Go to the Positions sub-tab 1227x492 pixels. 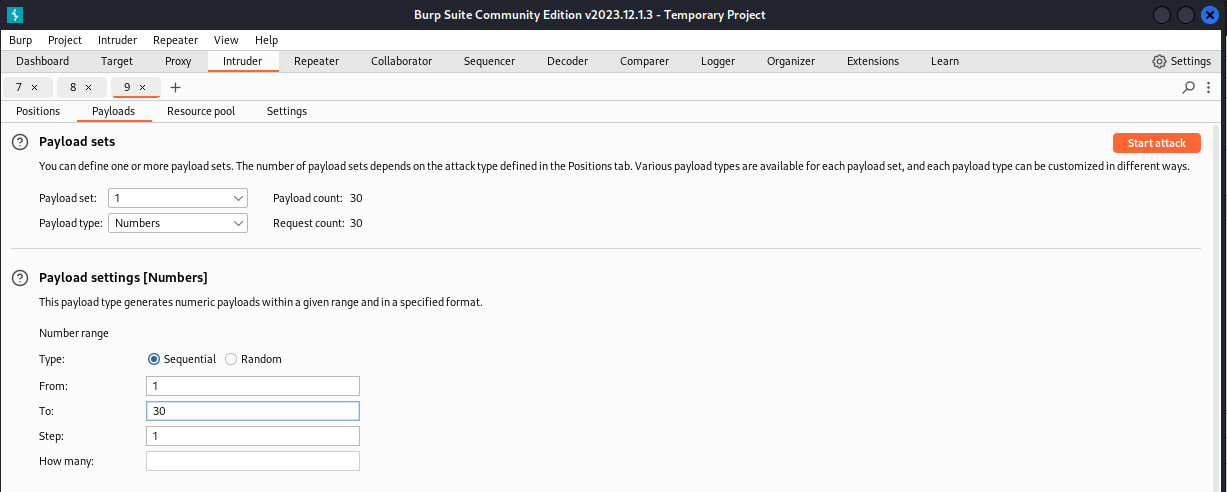point(38,111)
